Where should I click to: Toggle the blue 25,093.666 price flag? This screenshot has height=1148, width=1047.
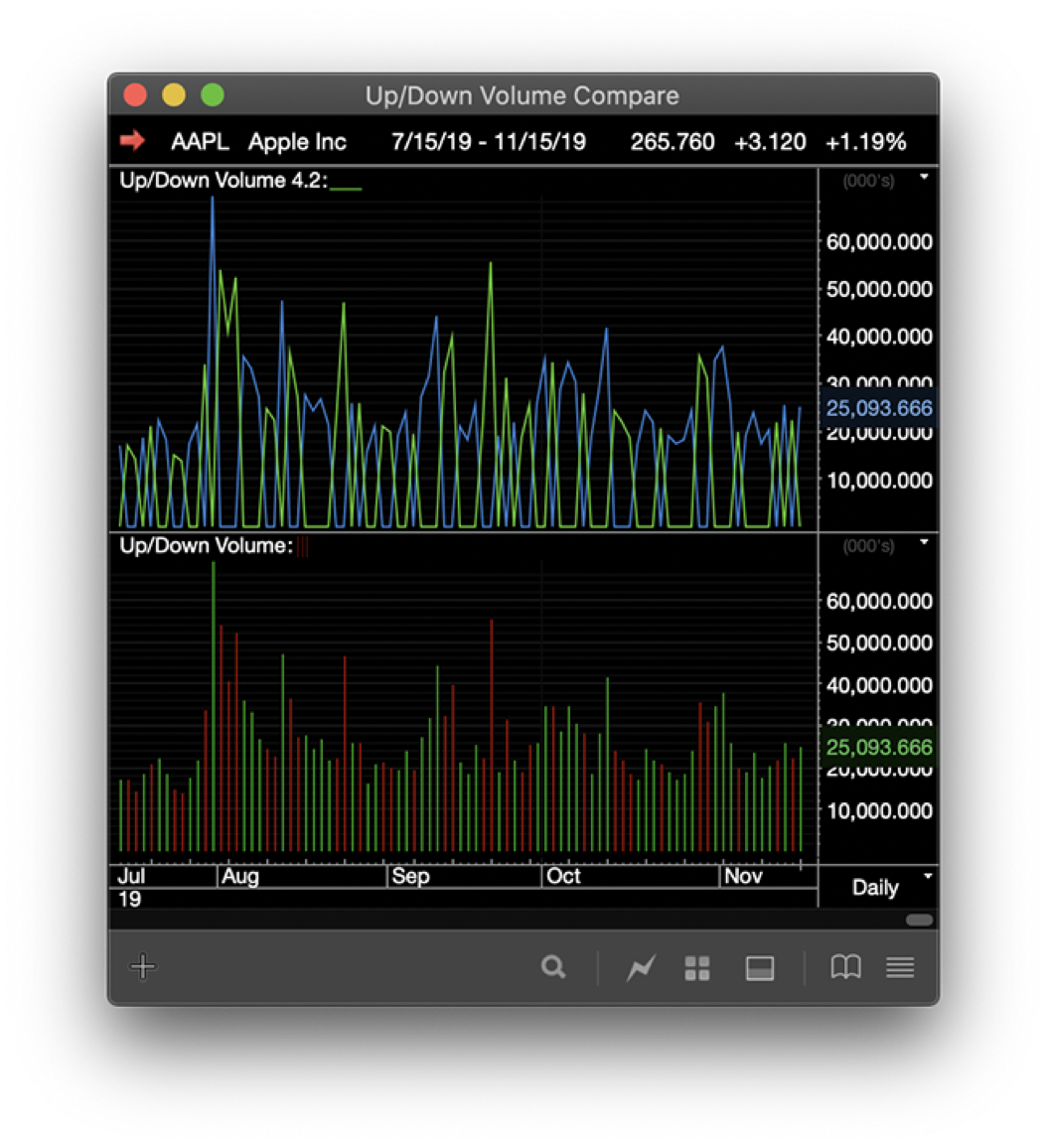[x=878, y=408]
